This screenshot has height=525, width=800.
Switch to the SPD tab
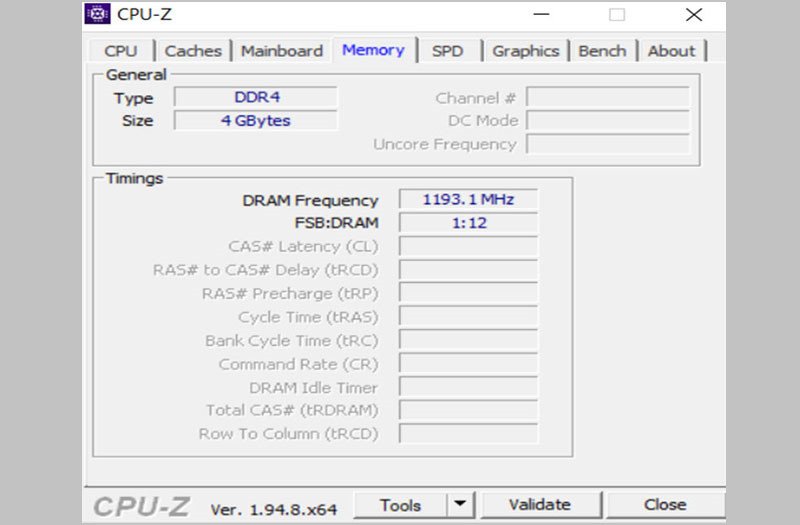pos(447,51)
